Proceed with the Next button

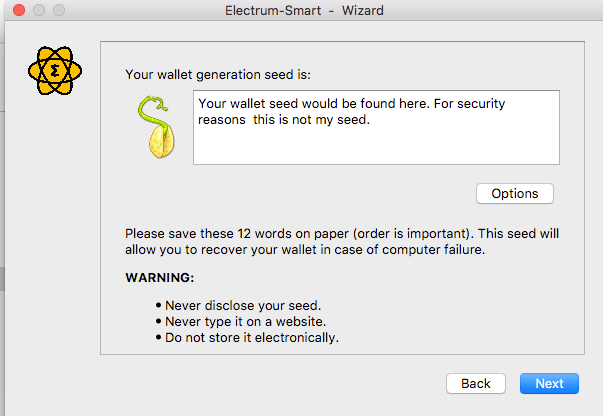pos(549,383)
